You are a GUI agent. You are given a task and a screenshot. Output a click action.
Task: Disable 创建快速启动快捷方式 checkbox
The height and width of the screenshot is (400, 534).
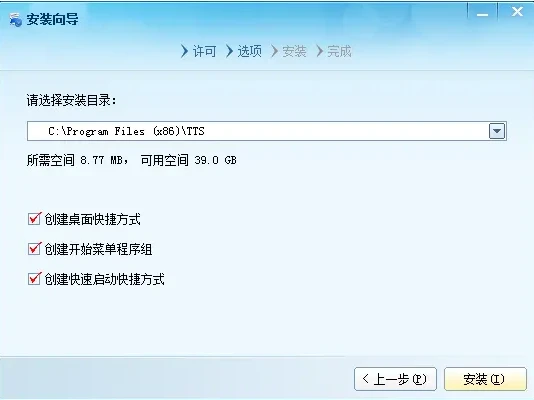(x=34, y=278)
